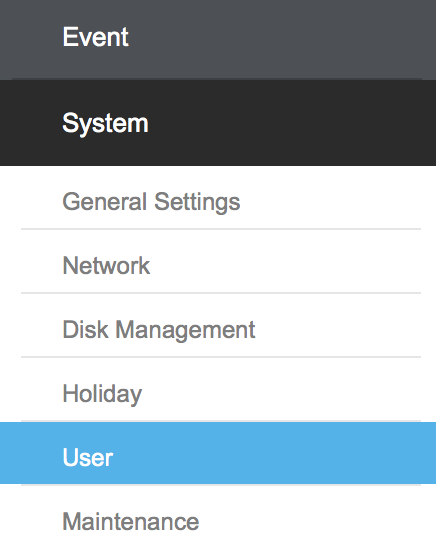Click the Event text label
436x552 pixels.
[95, 37]
